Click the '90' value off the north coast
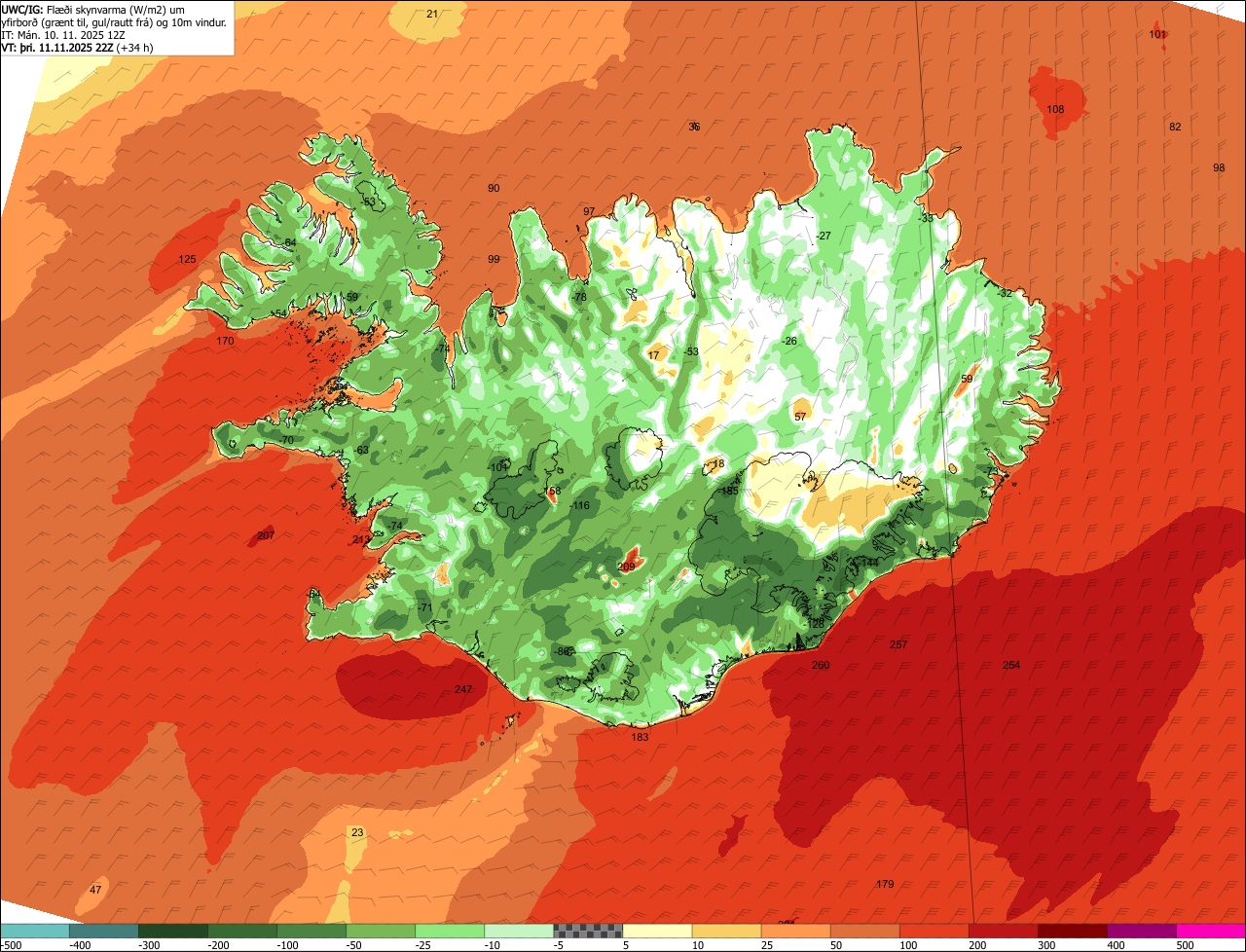The width and height of the screenshot is (1246, 952). (494, 188)
